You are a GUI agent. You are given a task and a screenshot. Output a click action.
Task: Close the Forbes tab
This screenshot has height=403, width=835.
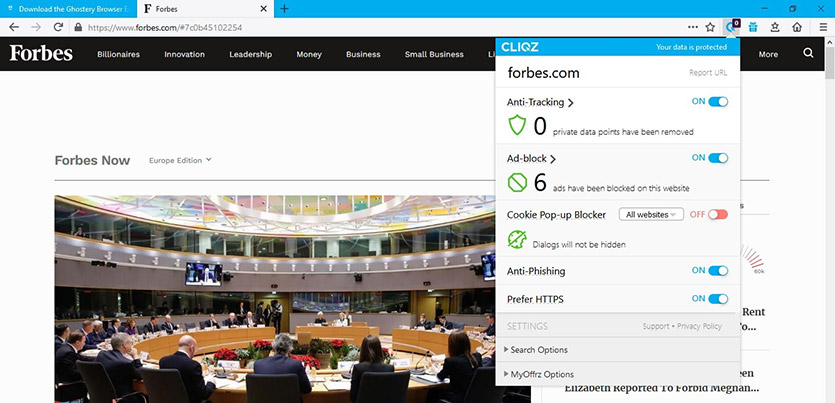point(264,9)
